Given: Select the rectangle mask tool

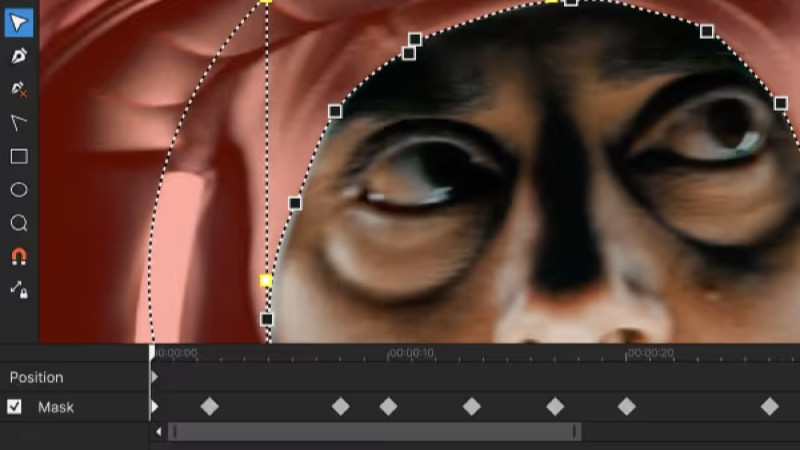Looking at the screenshot, I should point(19,156).
